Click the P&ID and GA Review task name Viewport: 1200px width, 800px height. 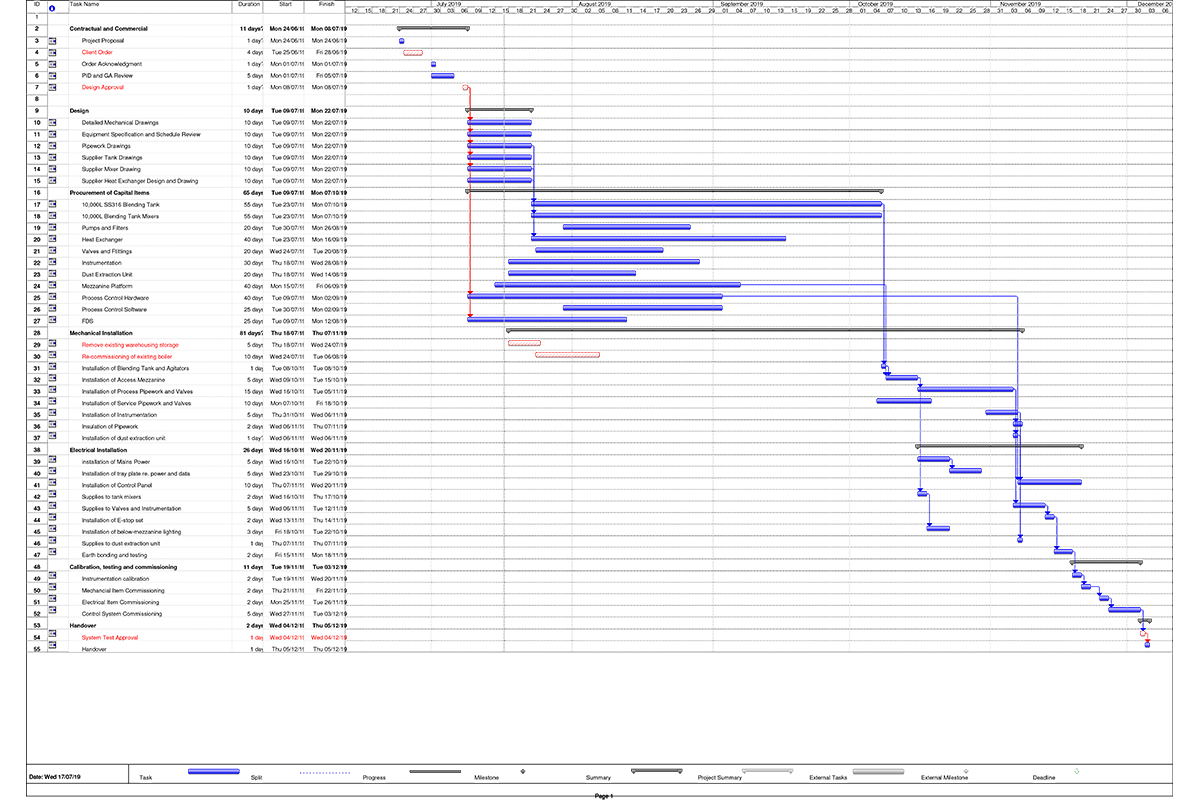106,76
